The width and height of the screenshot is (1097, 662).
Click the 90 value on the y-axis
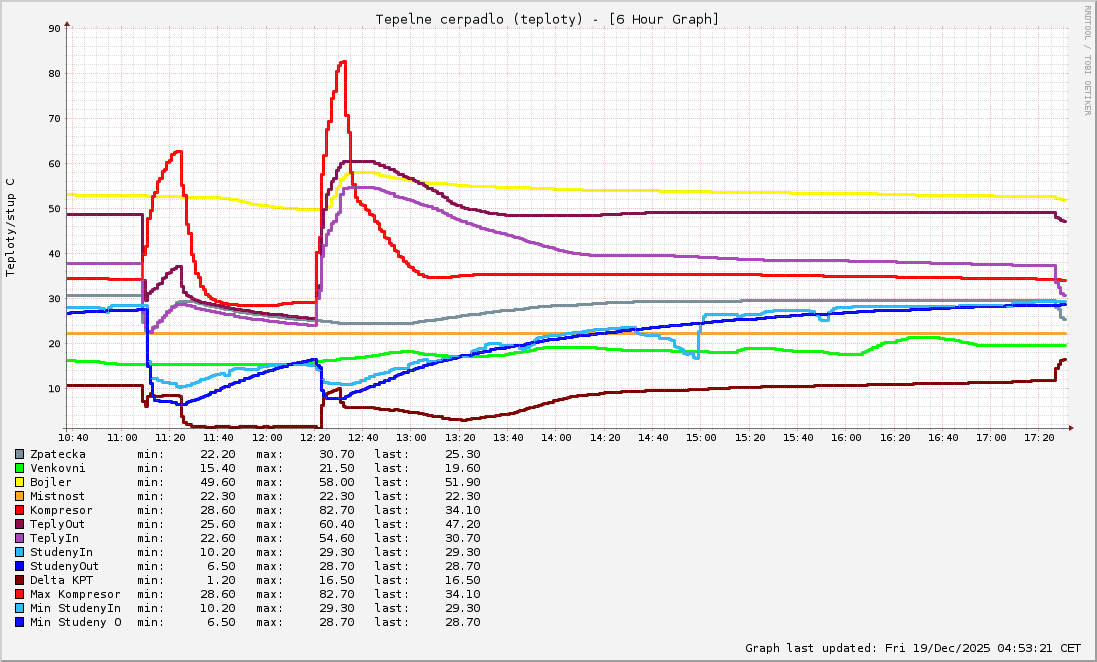(54, 28)
